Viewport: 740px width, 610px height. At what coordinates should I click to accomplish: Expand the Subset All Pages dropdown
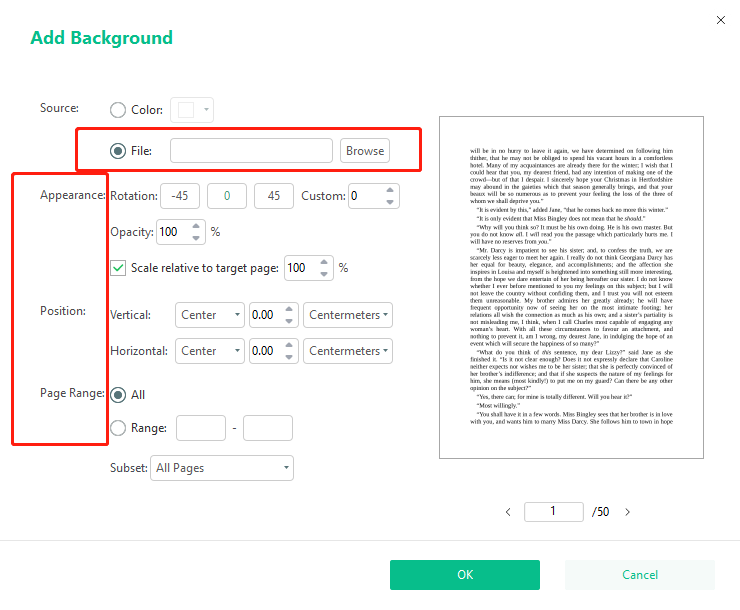coord(222,468)
